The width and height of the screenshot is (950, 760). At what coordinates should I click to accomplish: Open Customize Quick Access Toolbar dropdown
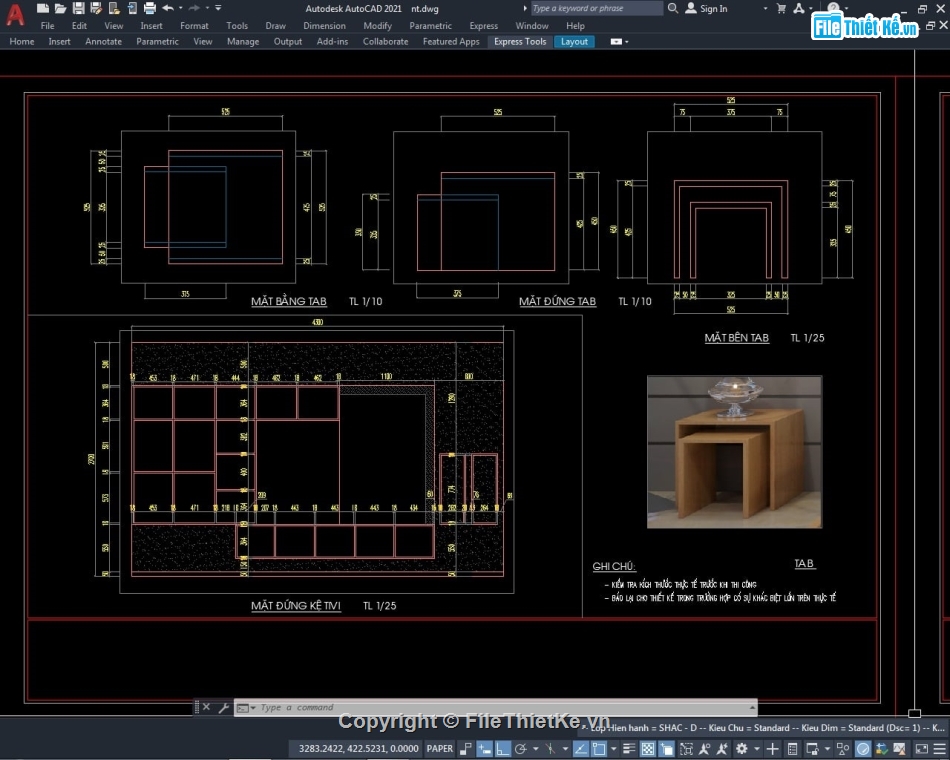point(218,8)
